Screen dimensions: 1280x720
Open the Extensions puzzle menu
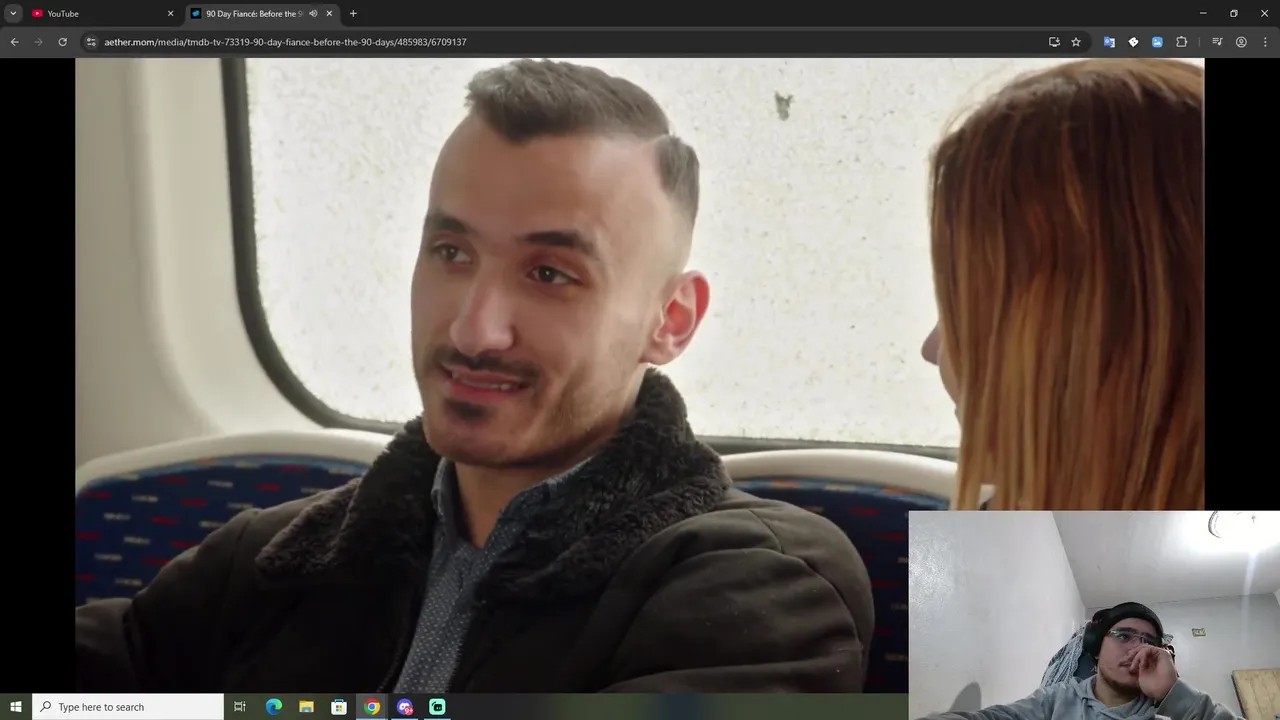click(1181, 42)
